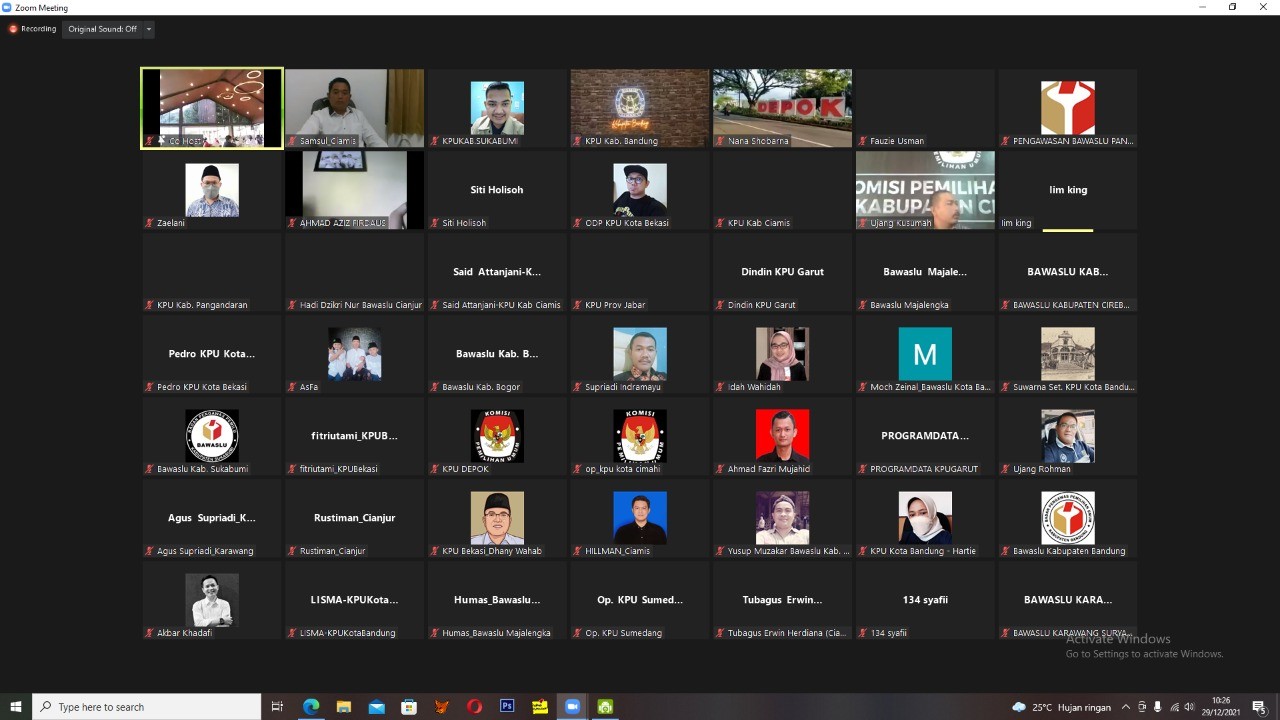Click the red Recording indicator icon
The width and height of the screenshot is (1280, 720).
point(14,29)
